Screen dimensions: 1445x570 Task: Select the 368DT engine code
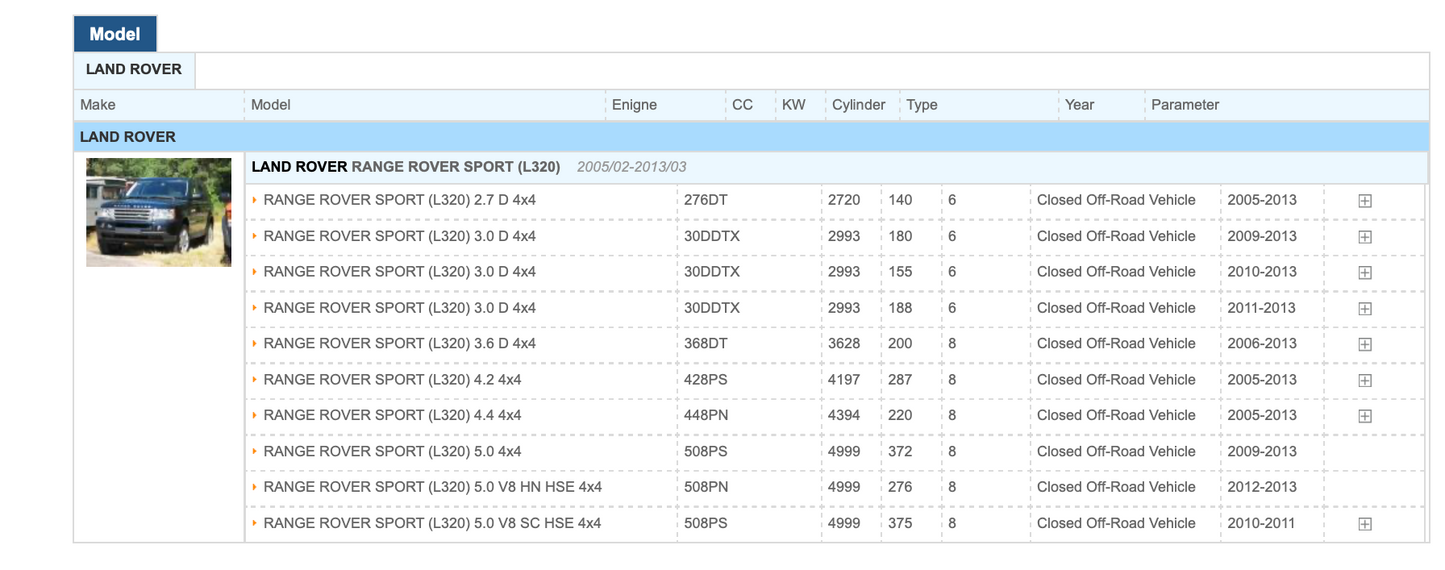pyautogui.click(x=706, y=344)
